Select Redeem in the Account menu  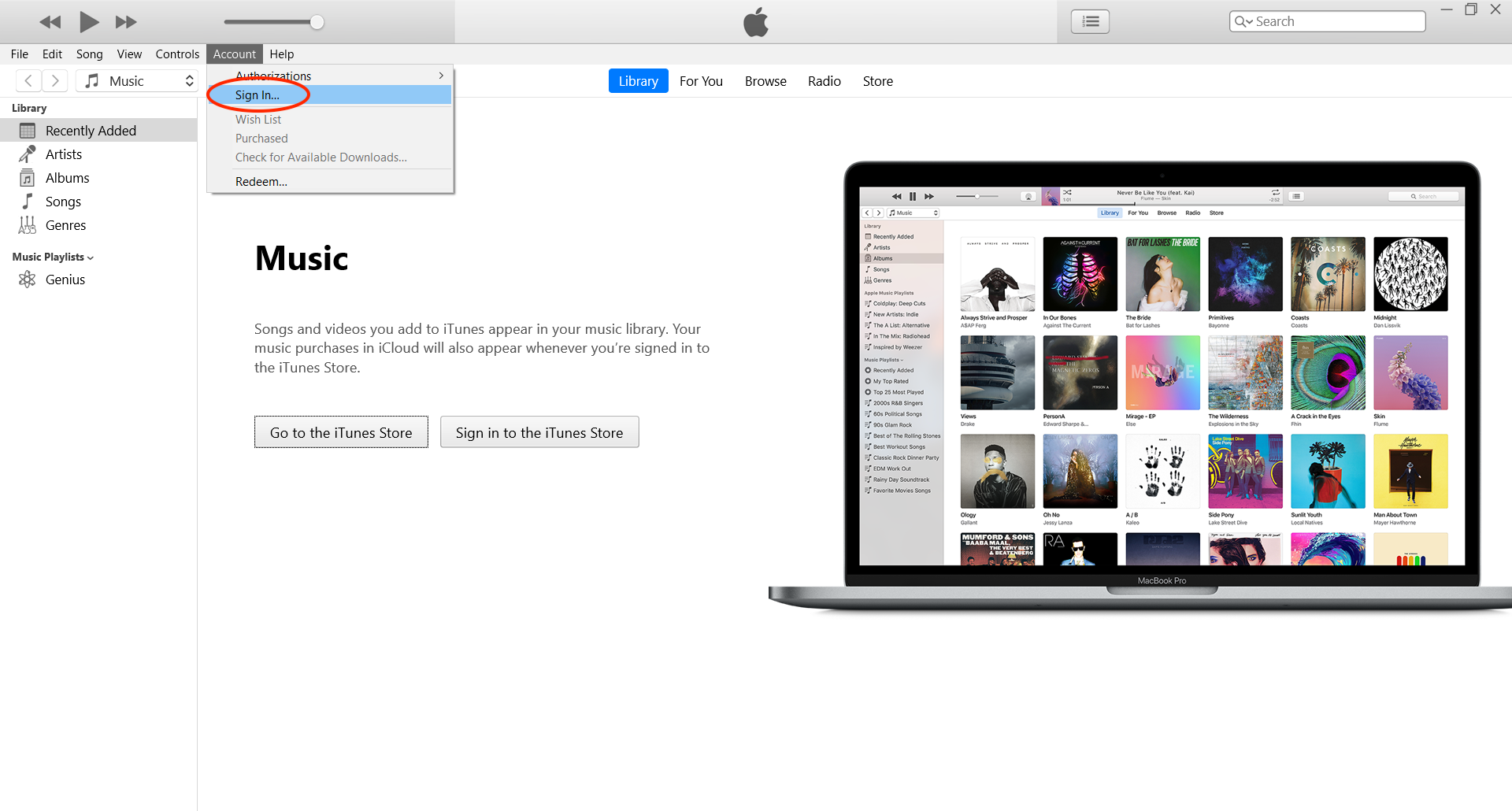pyautogui.click(x=261, y=182)
